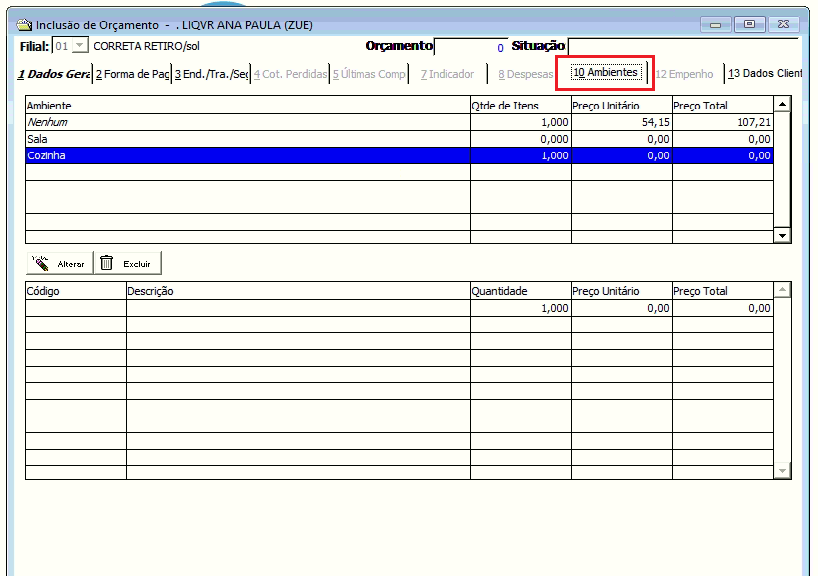The height and width of the screenshot is (576, 818).
Task: Click Sala row quantity 0,000 cell
Action: click(521, 139)
